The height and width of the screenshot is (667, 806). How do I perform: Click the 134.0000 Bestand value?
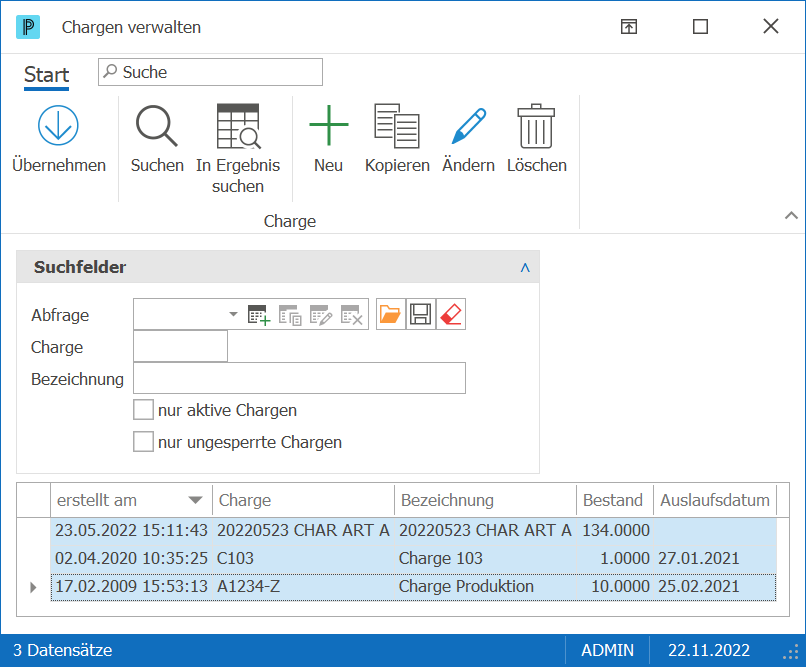615,530
